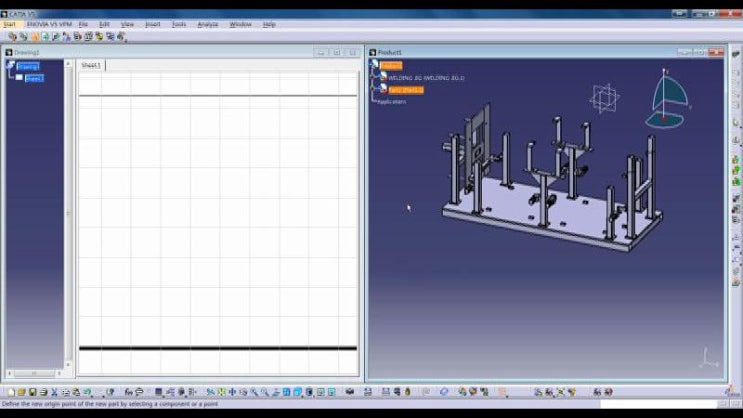Screen dimensions: 743x418
Task: Select the Applications node in product tree
Action: tap(391, 101)
